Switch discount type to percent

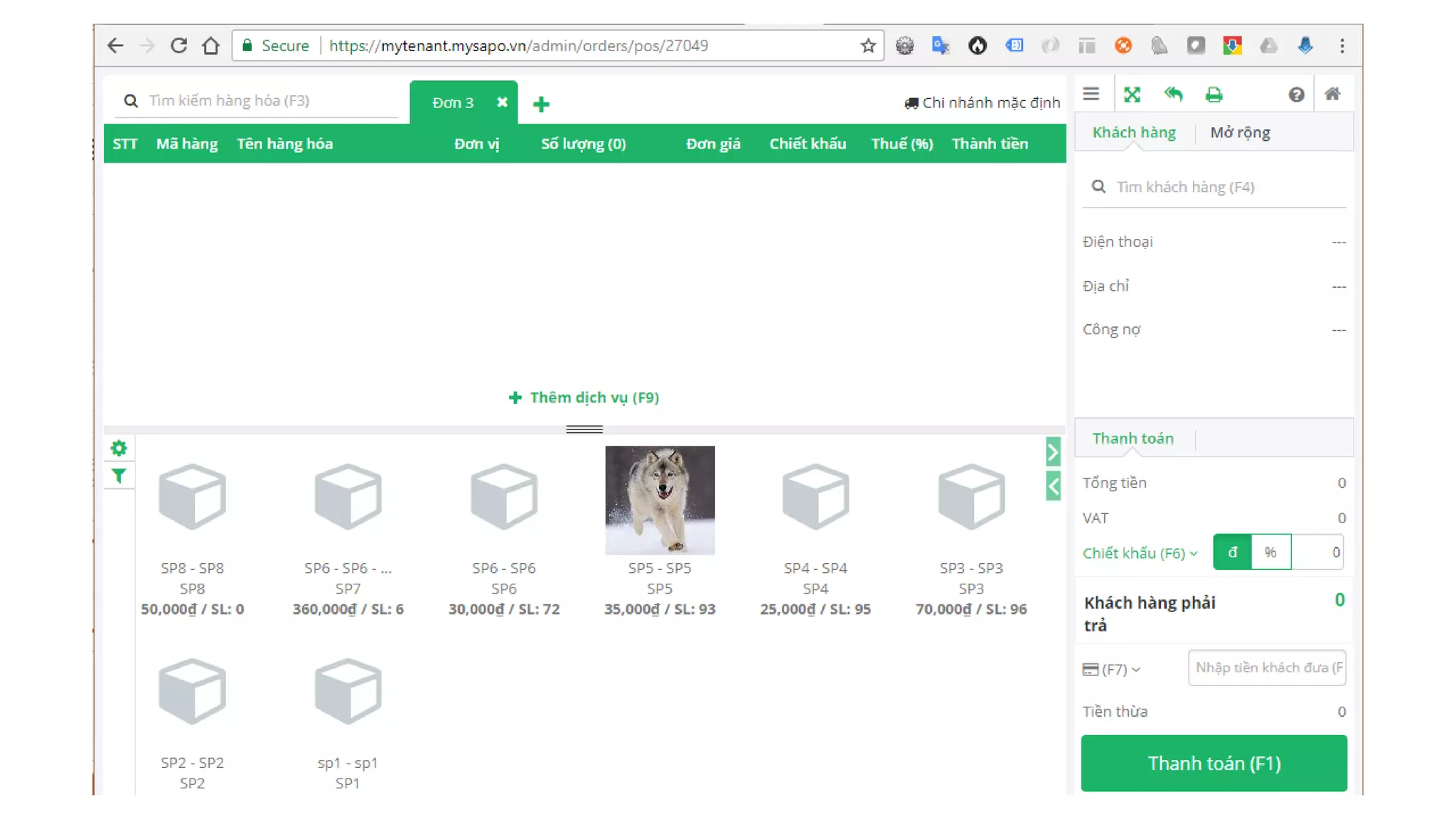1270,552
